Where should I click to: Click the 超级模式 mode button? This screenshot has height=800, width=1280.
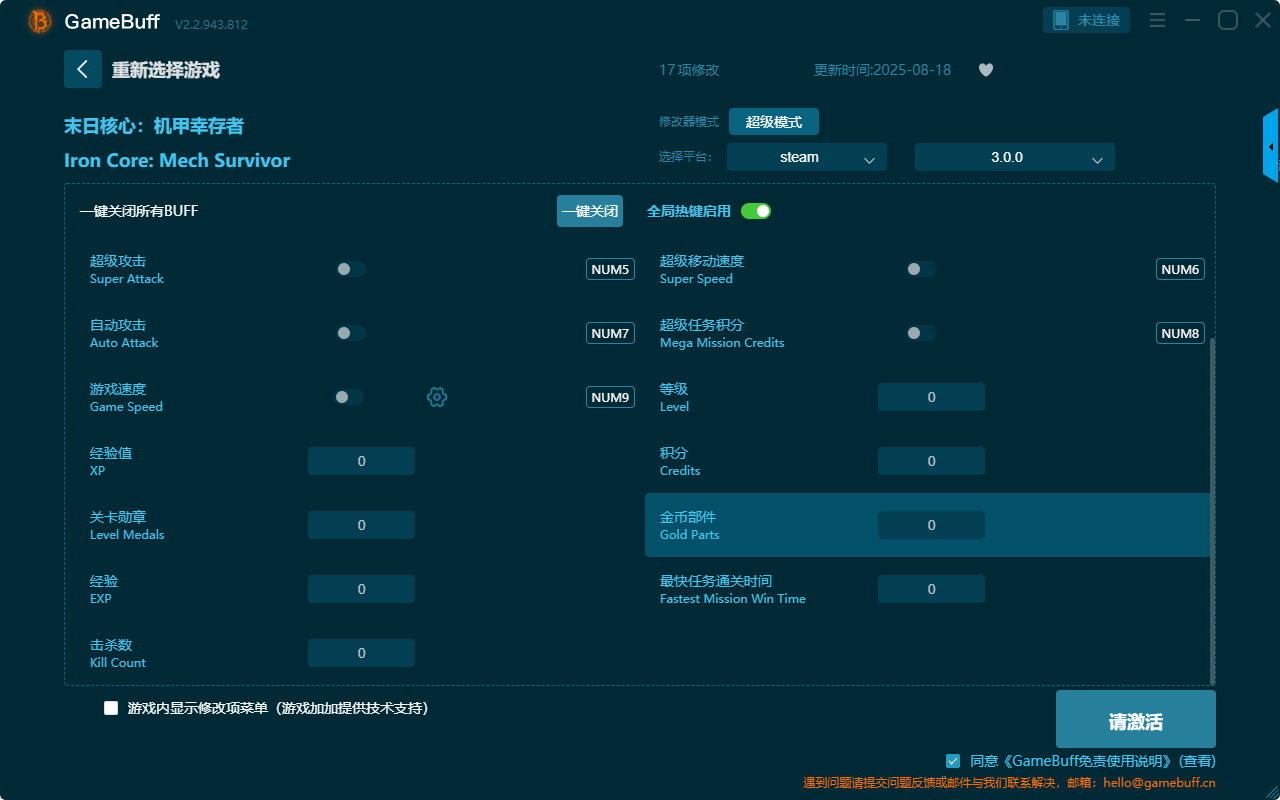774,122
